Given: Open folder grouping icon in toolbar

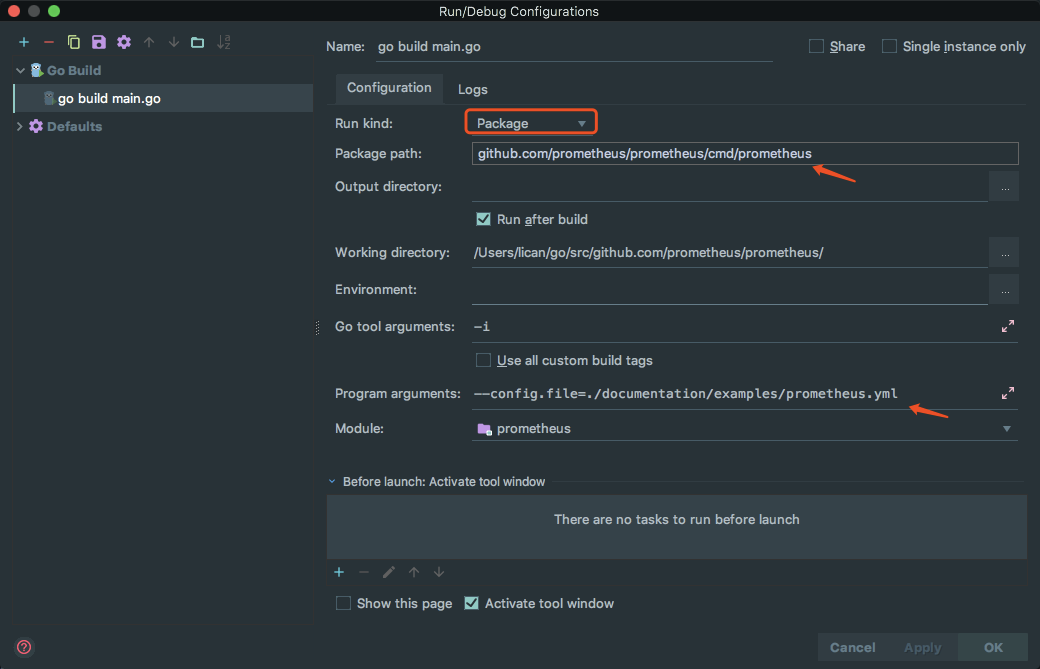Looking at the screenshot, I should point(196,42).
